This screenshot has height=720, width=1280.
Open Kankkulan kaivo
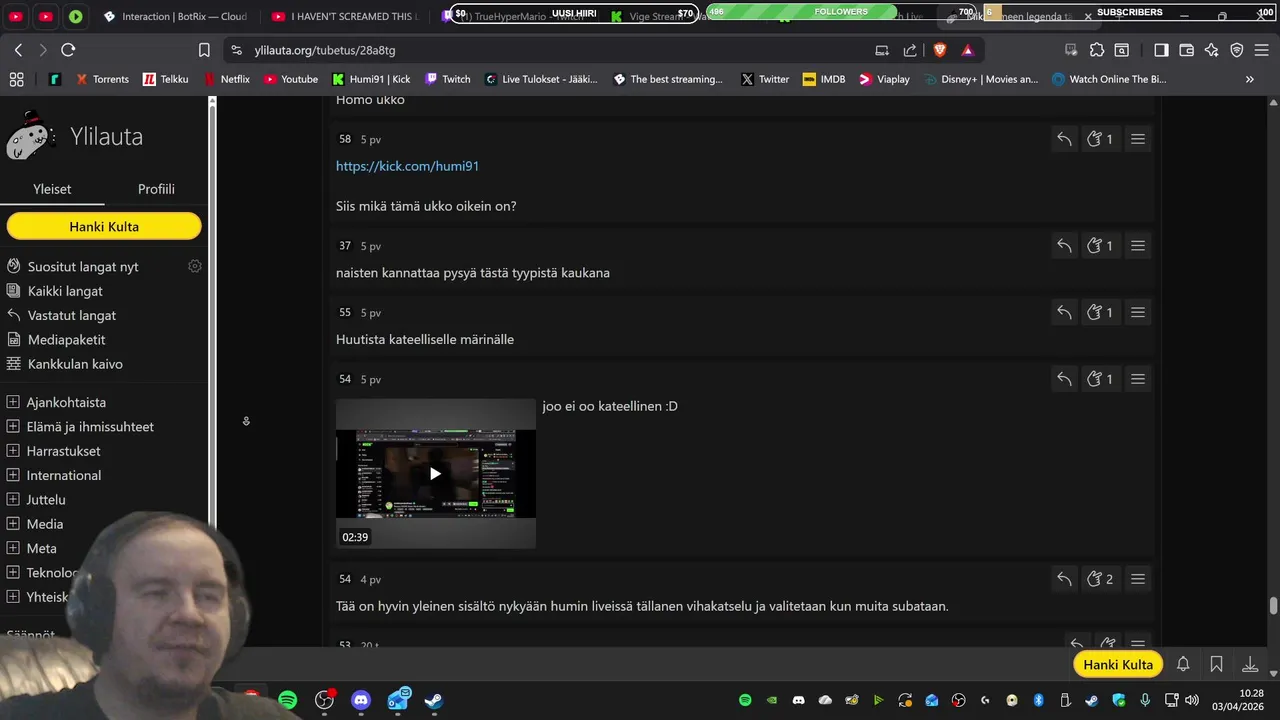pyautogui.click(x=75, y=364)
